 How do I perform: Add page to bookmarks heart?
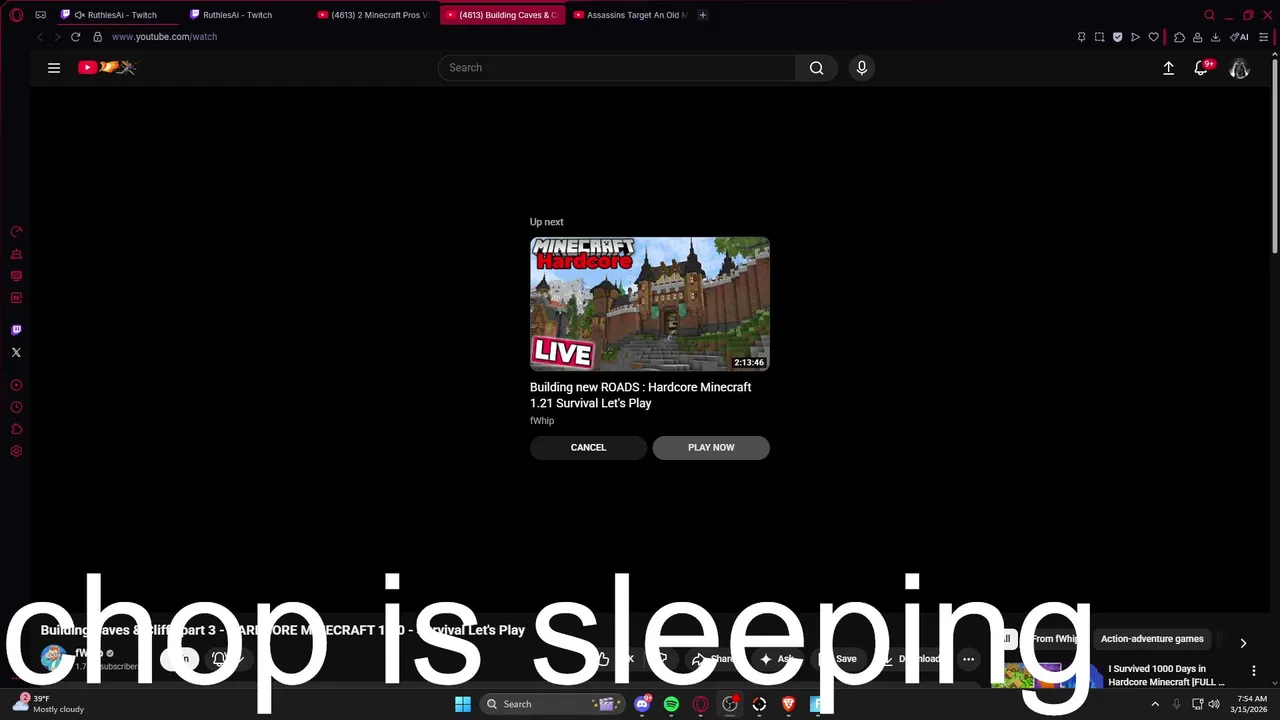pyautogui.click(x=1153, y=37)
